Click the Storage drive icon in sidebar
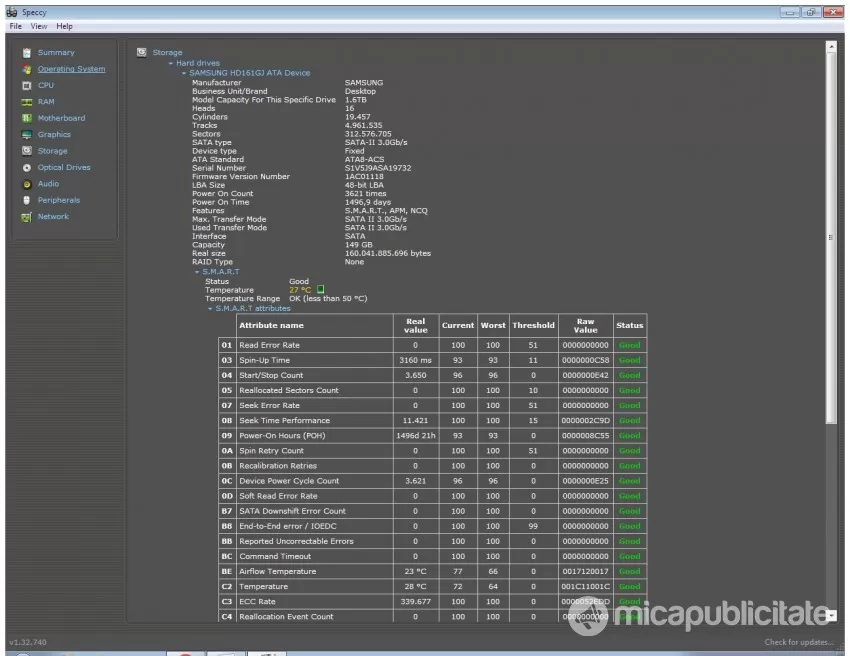 [27, 151]
